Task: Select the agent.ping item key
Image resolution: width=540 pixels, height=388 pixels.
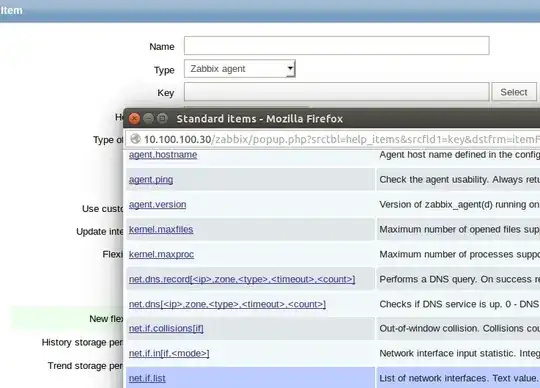Action: (x=151, y=180)
